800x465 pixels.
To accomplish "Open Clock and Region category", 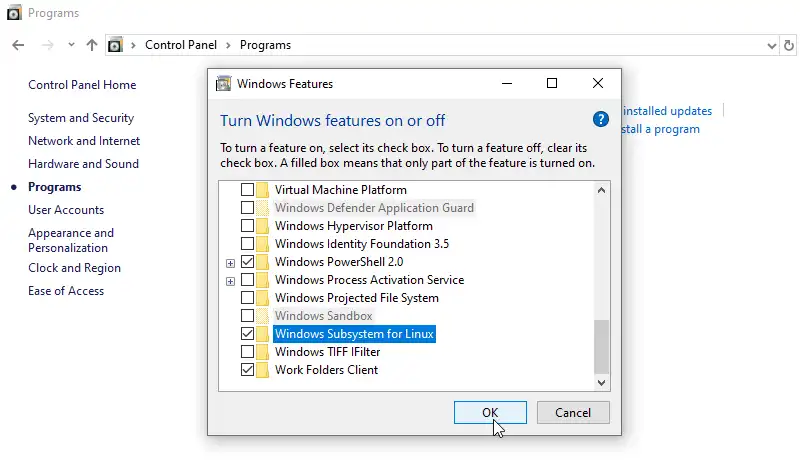I will (74, 268).
